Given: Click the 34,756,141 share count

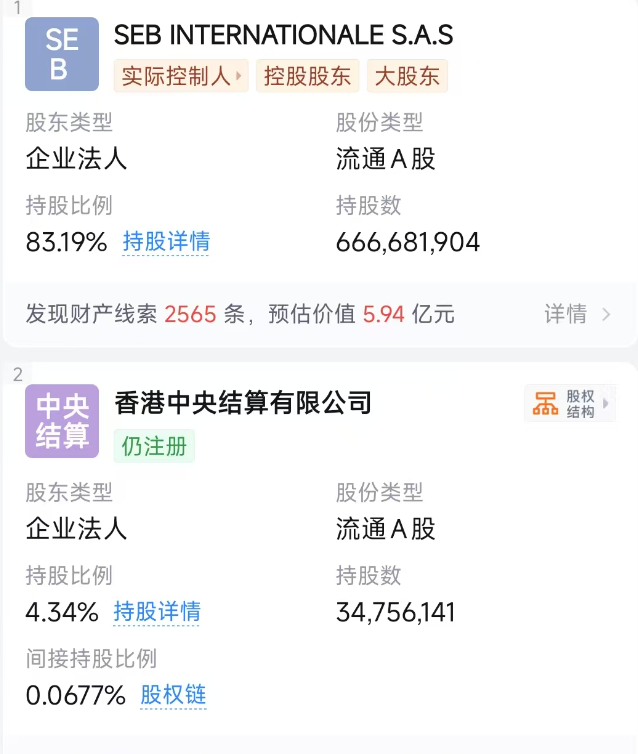Looking at the screenshot, I should [396, 612].
